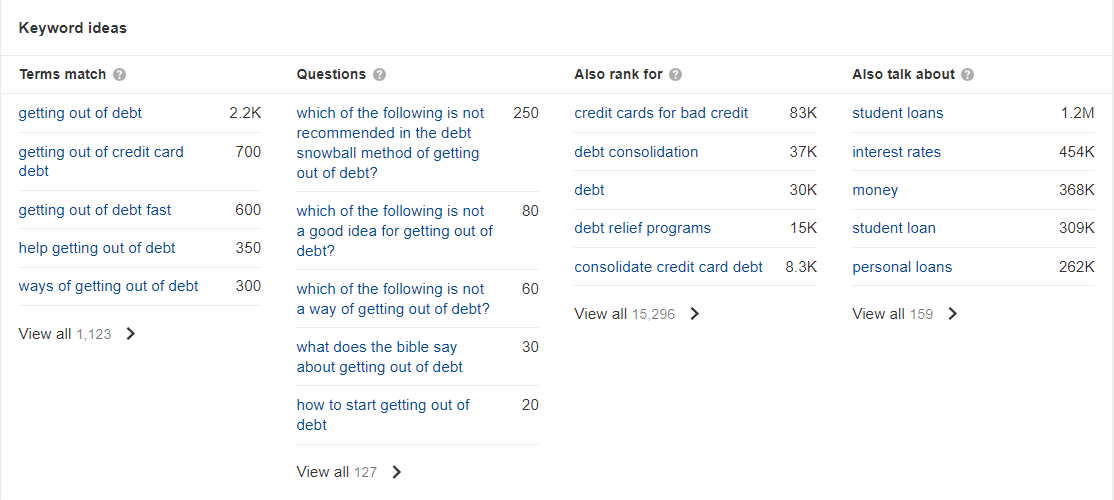Open the help tooltip icon for Also rank for
The image size is (1114, 500).
[676, 75]
